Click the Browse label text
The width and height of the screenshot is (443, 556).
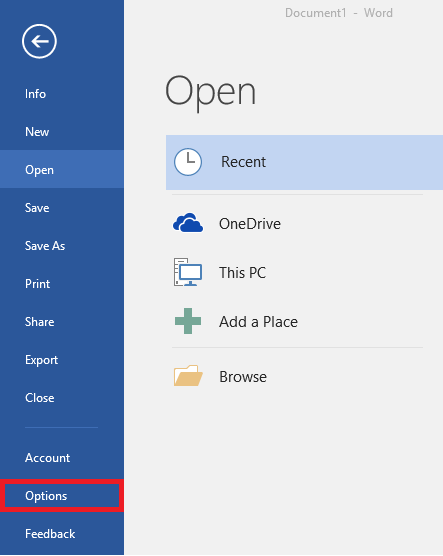click(243, 377)
